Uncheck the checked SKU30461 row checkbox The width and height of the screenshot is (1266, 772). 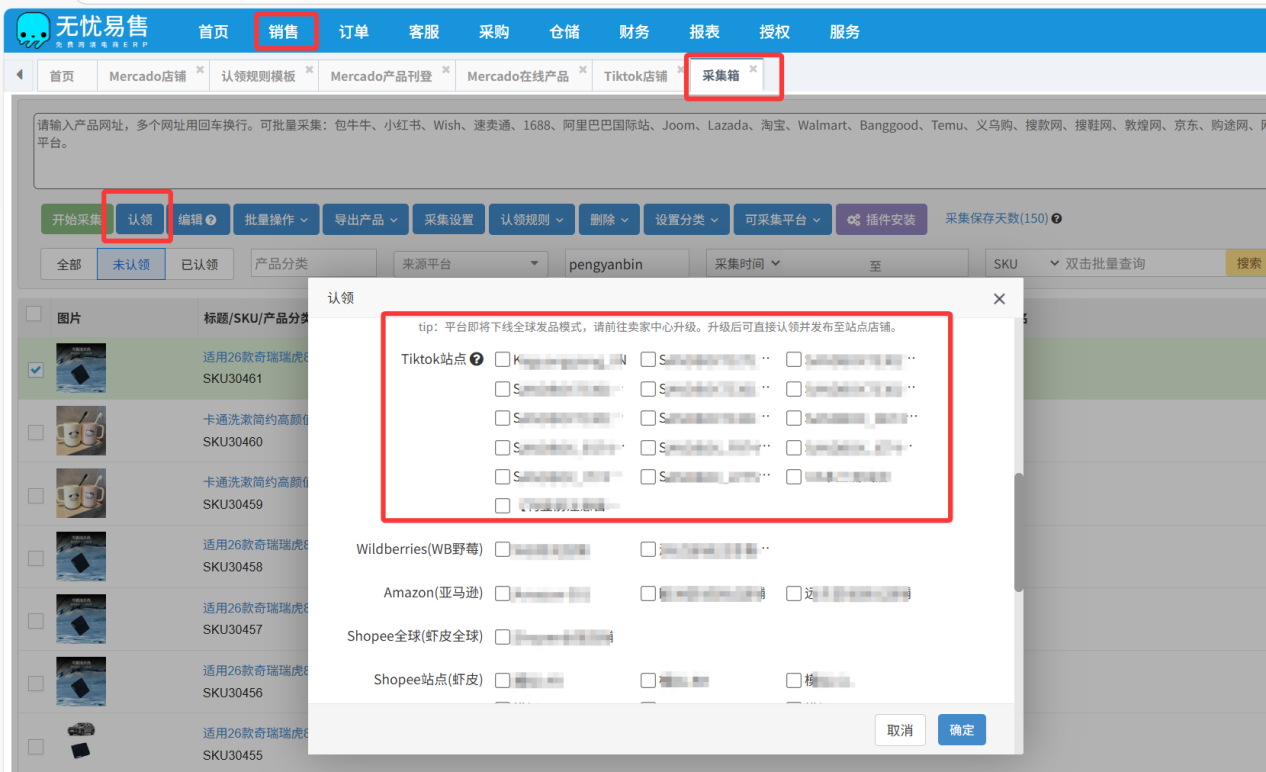36,370
